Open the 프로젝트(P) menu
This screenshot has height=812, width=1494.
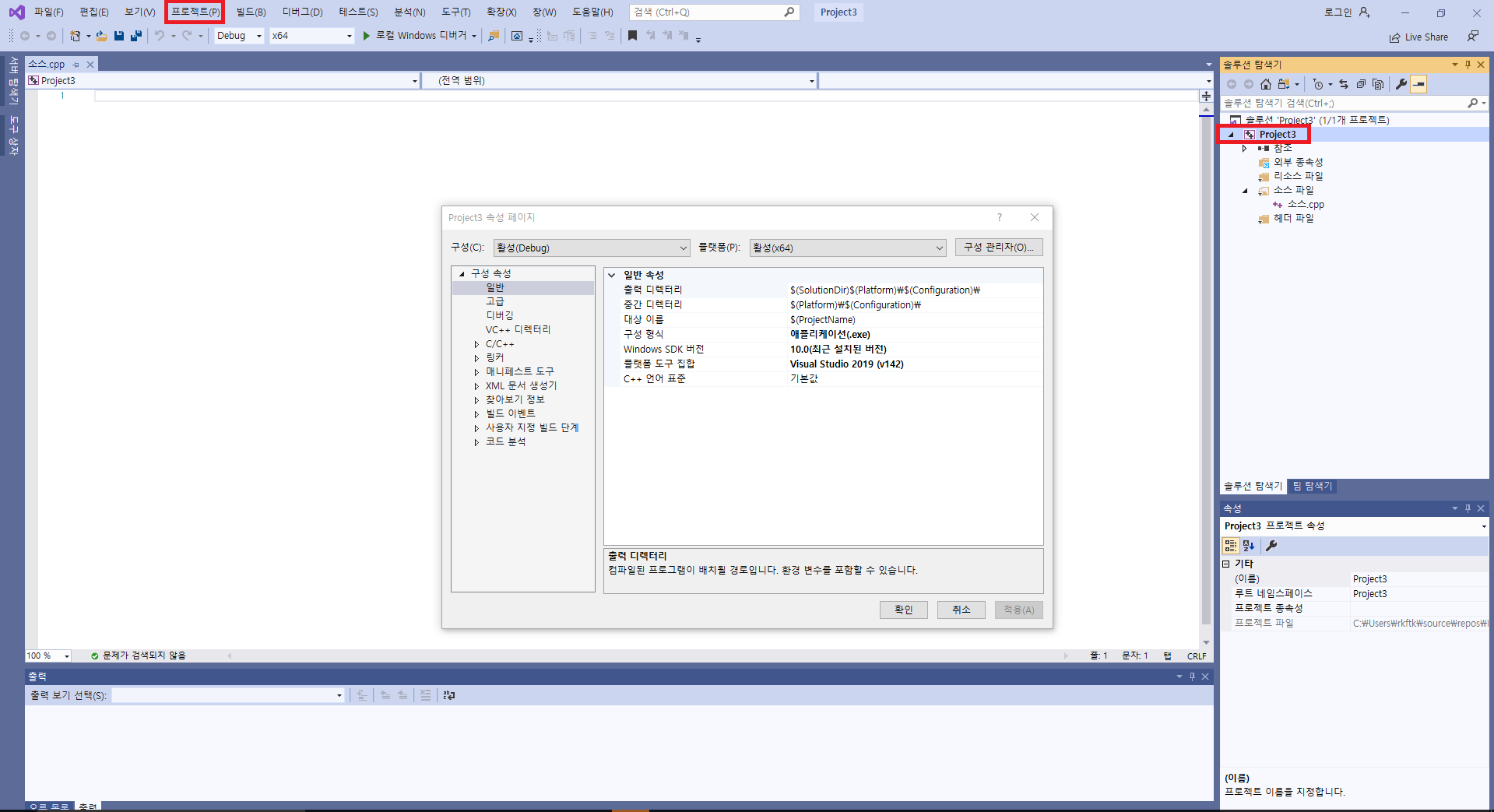pos(195,12)
